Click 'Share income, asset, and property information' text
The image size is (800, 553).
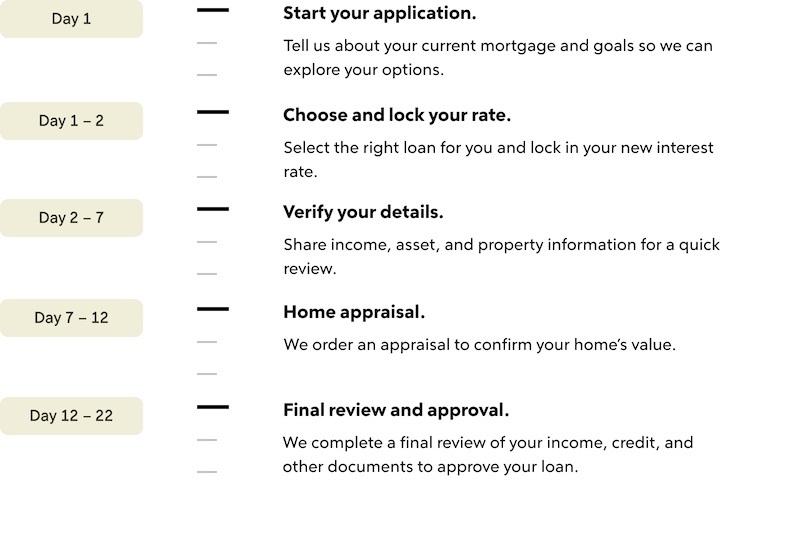(x=501, y=257)
